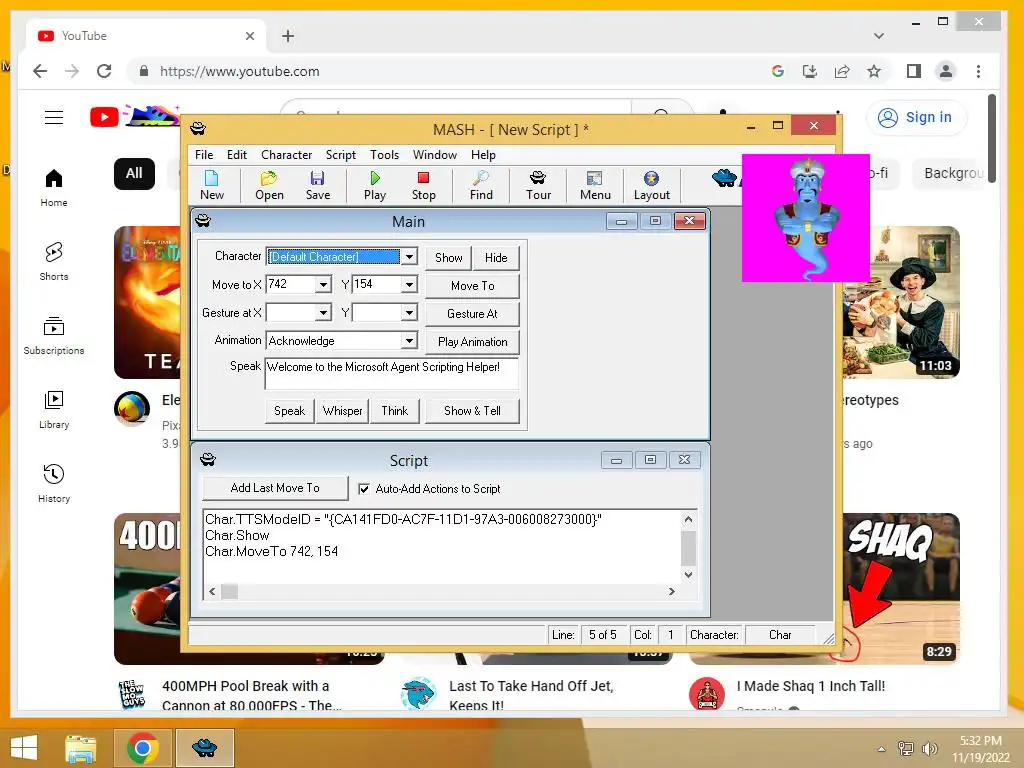The height and width of the screenshot is (768, 1024).
Task: Click Add Last Move To button
Action: 275,488
